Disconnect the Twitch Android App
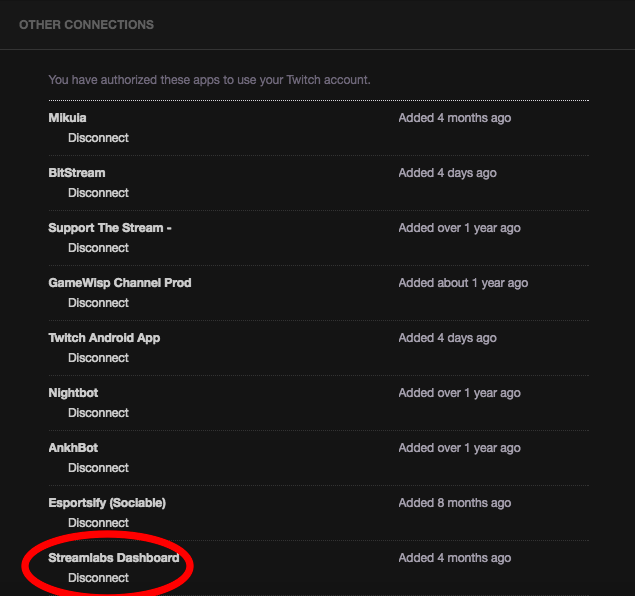 point(98,358)
